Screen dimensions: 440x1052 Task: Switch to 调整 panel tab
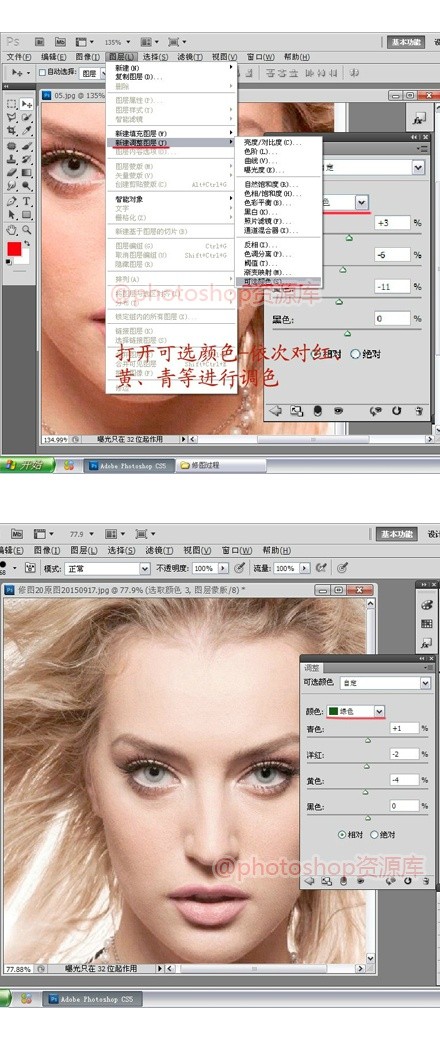(x=313, y=668)
